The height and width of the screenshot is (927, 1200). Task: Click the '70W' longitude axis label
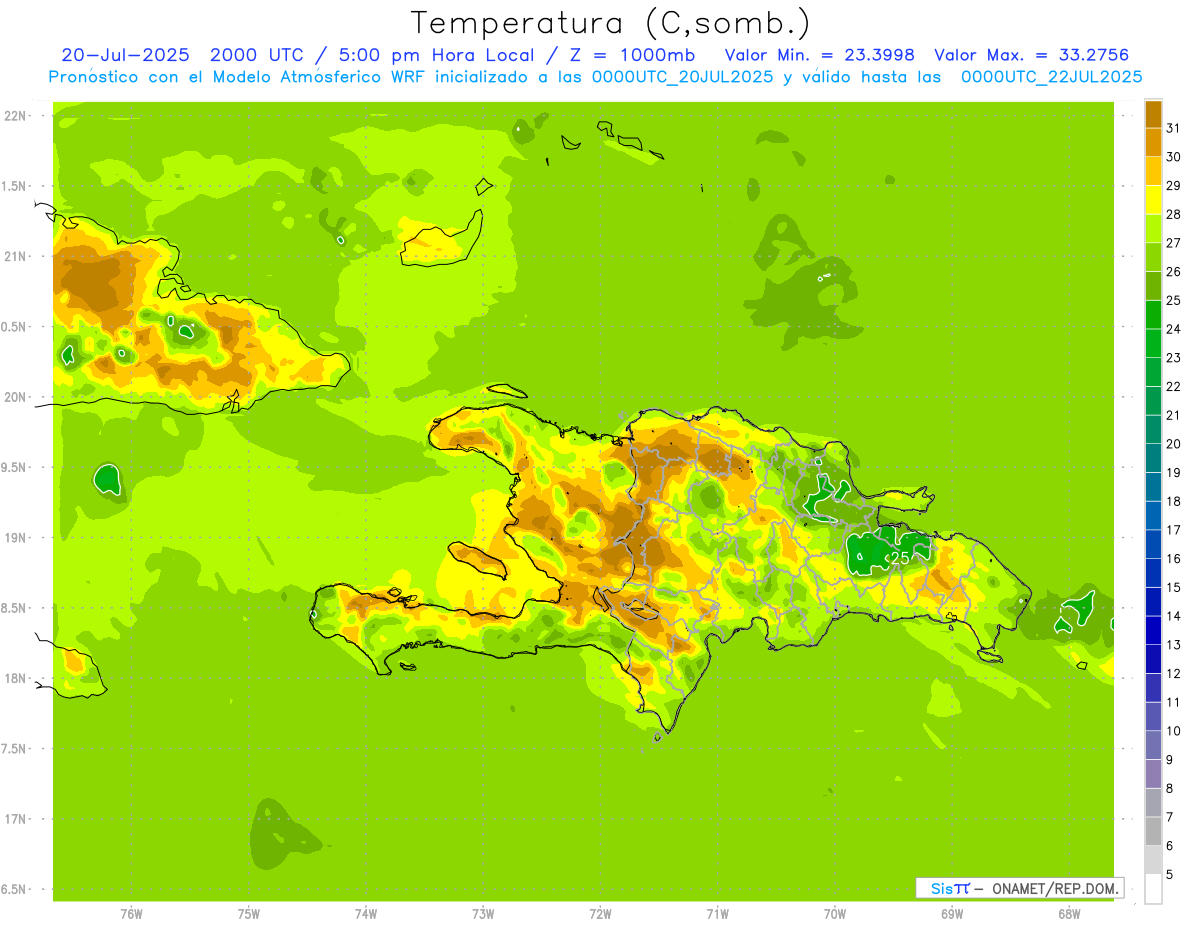[835, 913]
